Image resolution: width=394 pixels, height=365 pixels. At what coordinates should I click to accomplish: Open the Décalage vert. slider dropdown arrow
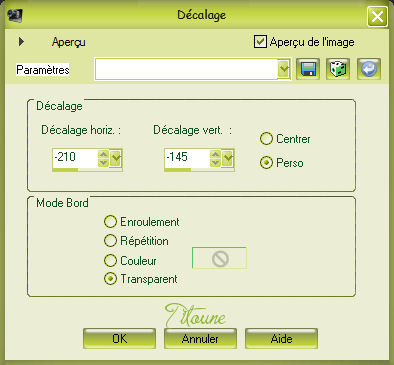[x=228, y=158]
